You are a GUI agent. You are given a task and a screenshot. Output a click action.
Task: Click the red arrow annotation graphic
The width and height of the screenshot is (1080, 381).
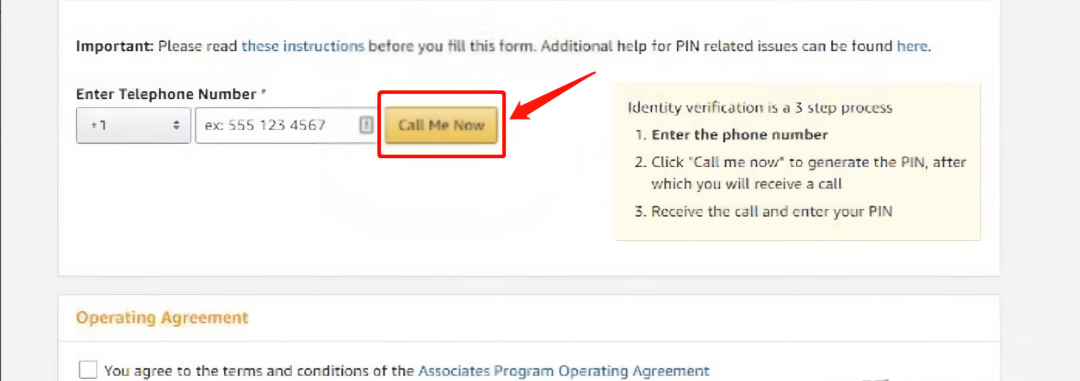(552, 94)
